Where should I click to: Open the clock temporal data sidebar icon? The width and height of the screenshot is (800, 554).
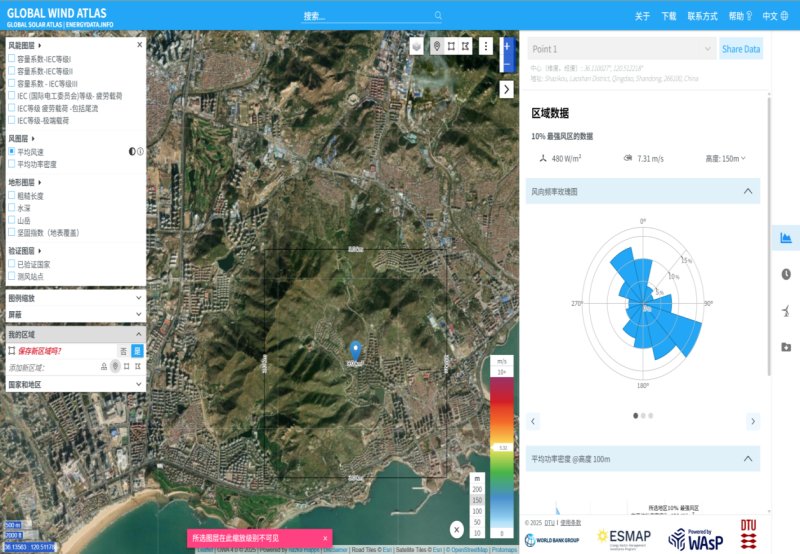[786, 274]
